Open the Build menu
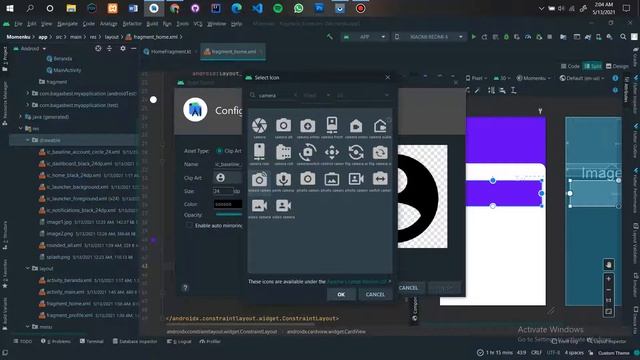640x360 pixels. point(152,24)
